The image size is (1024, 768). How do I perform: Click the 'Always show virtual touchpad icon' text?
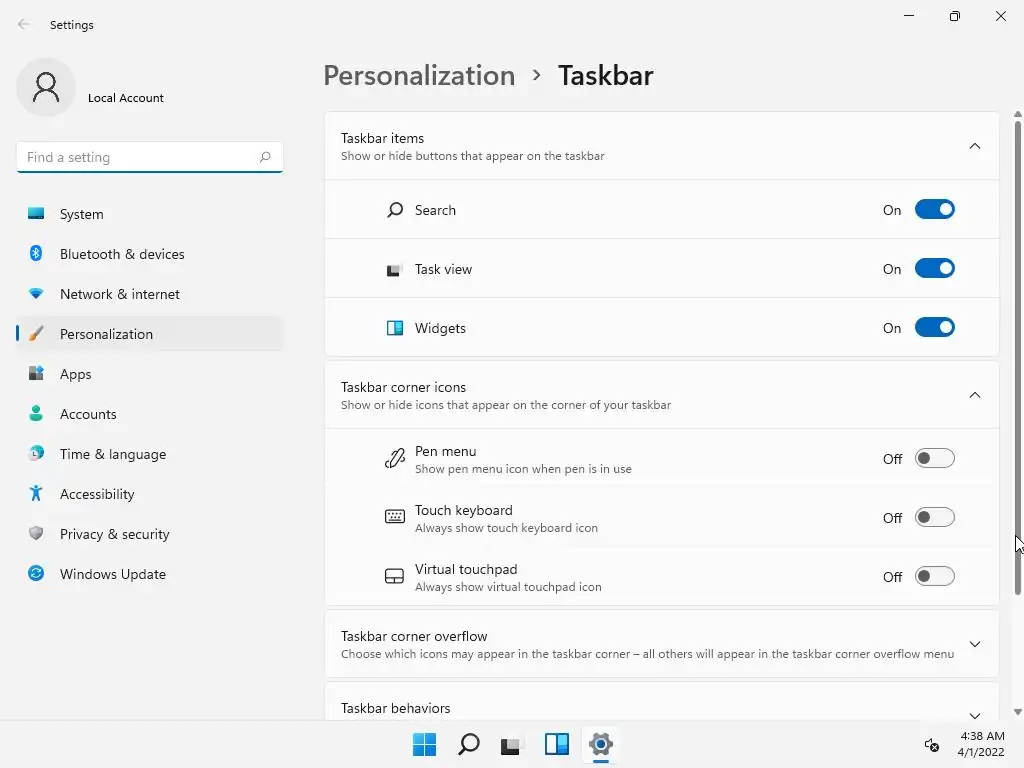click(x=508, y=586)
